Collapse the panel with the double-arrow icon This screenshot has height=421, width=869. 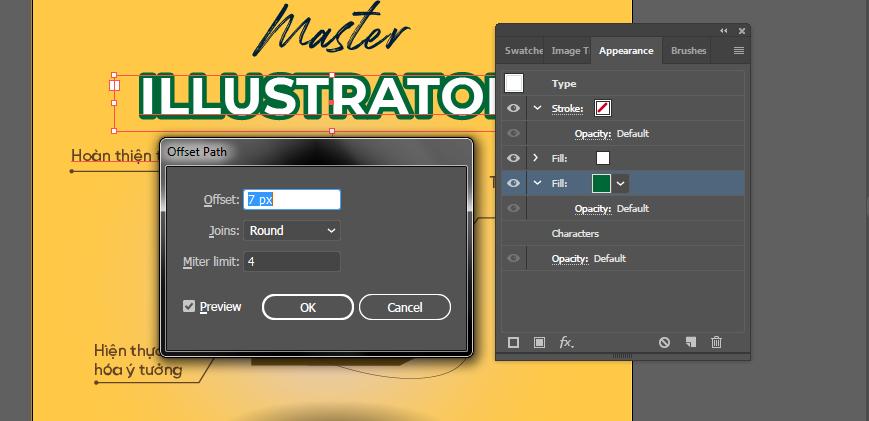724,31
